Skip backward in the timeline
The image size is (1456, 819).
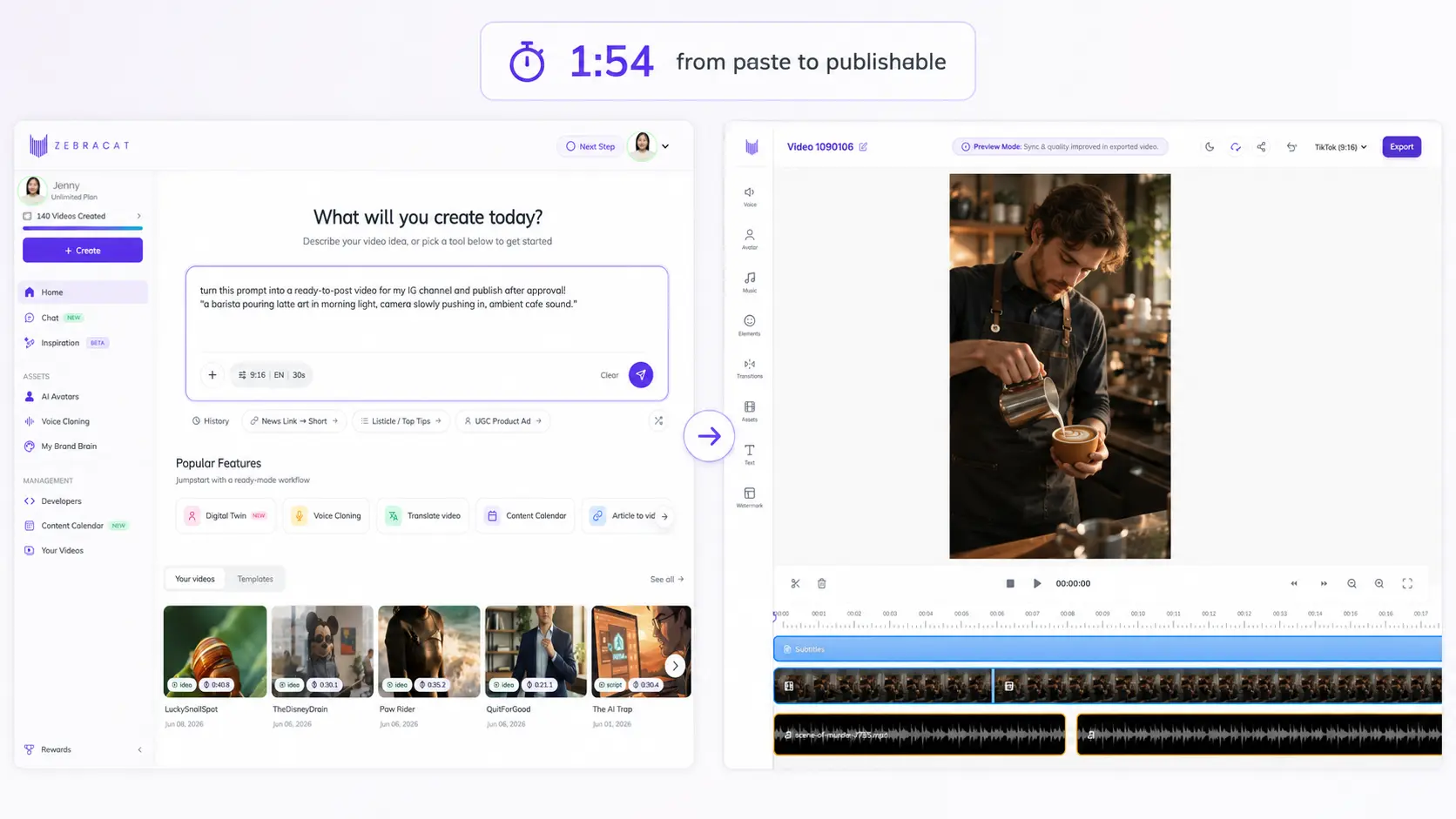pyautogui.click(x=1294, y=583)
